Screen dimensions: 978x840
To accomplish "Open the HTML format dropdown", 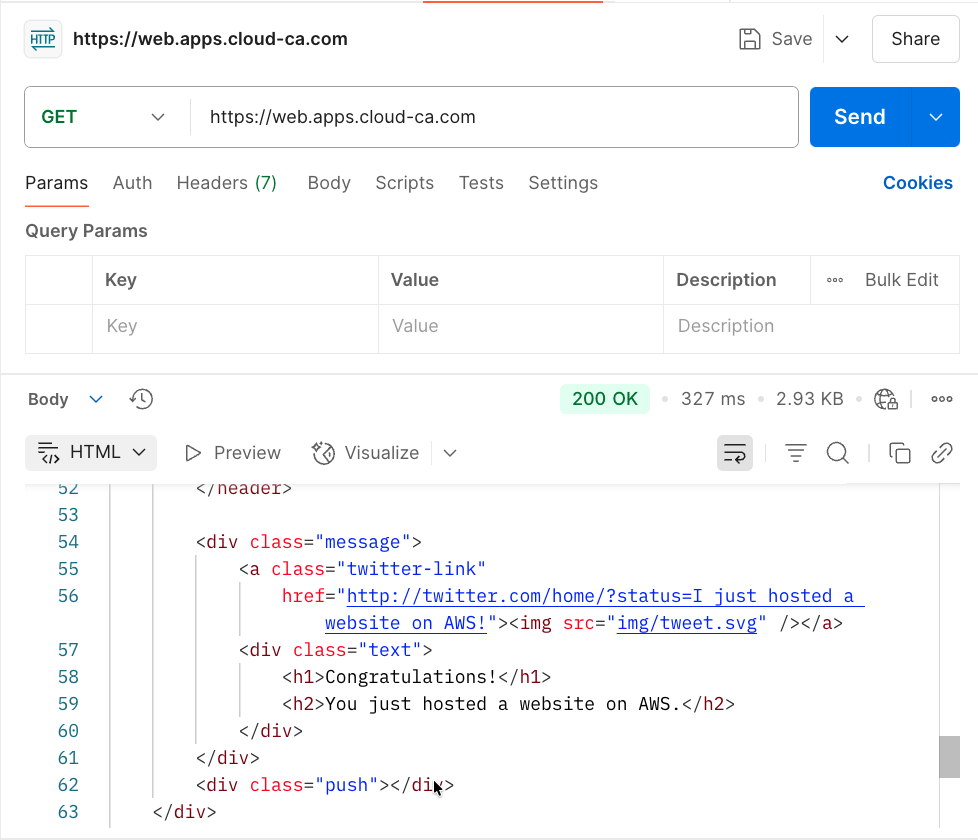I will click(x=91, y=453).
